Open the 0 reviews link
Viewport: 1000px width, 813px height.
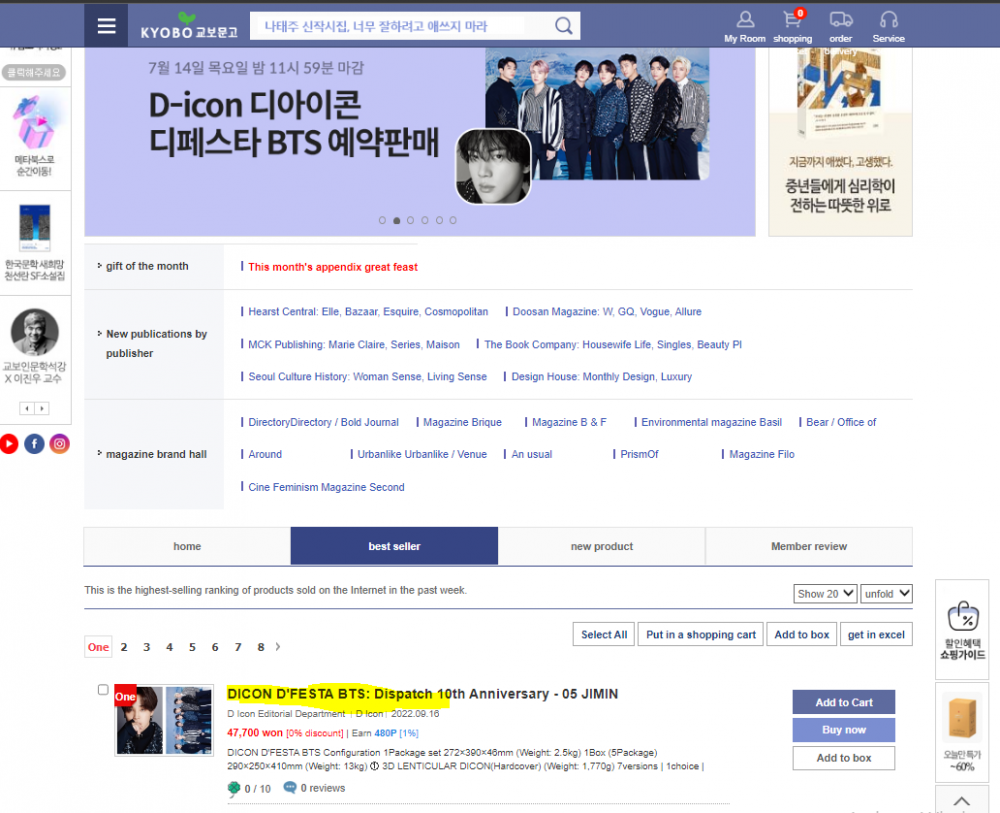(314, 788)
